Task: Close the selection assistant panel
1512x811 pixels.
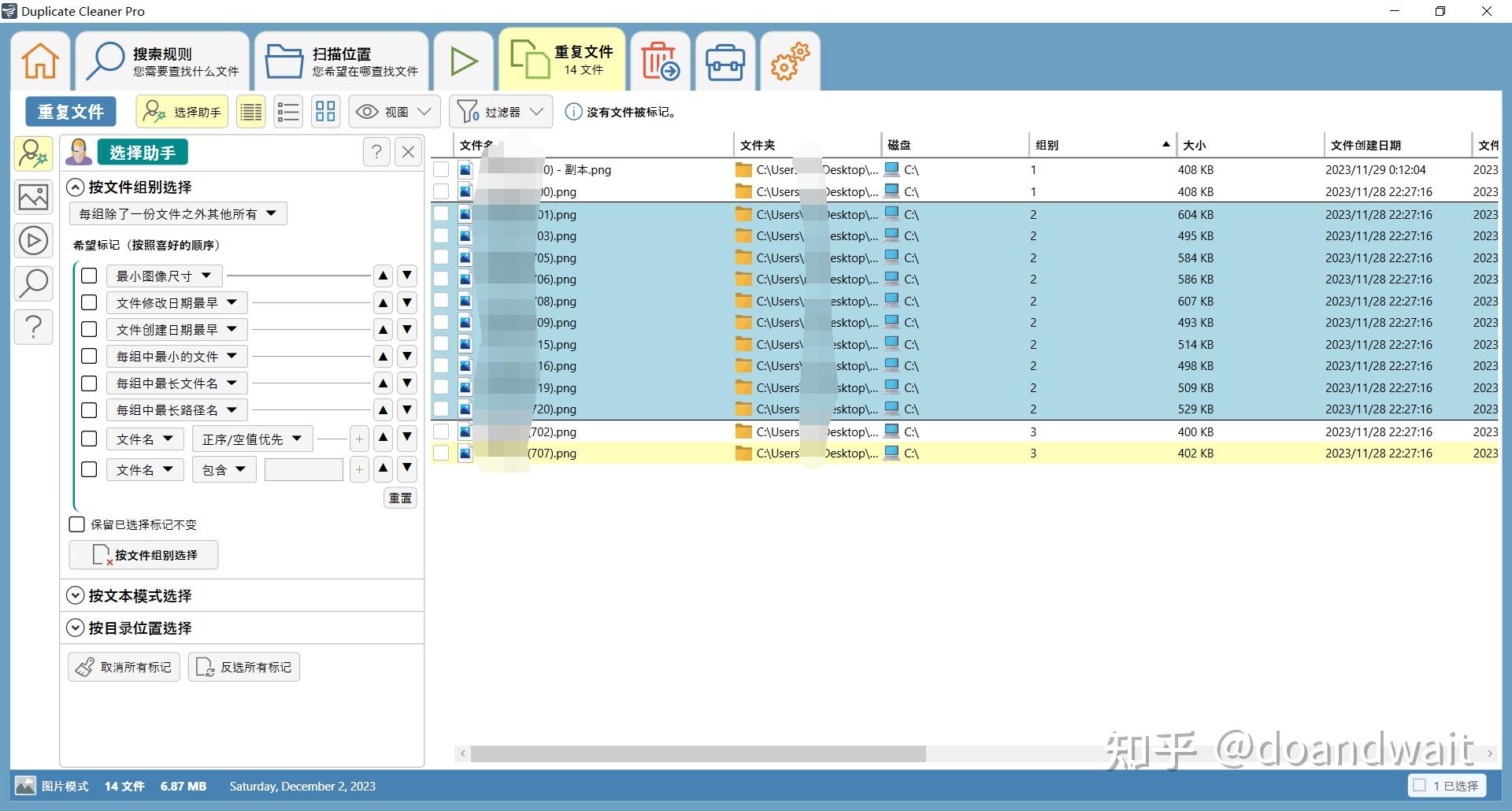Action: point(408,152)
